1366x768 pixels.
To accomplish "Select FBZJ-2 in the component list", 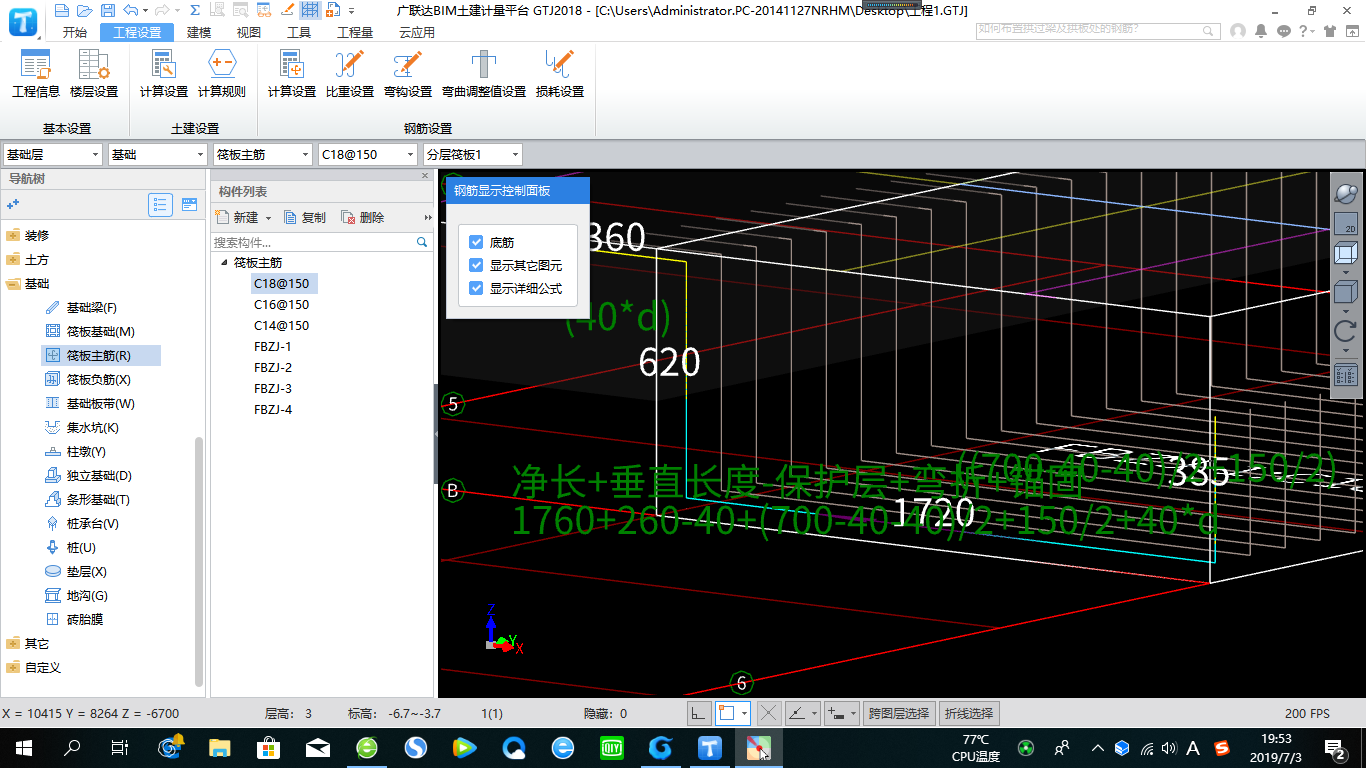I will pyautogui.click(x=273, y=367).
